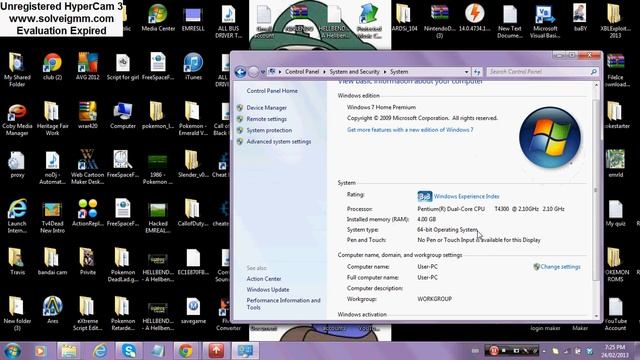
Task: Click Change settings for computer name
Action: (x=560, y=267)
